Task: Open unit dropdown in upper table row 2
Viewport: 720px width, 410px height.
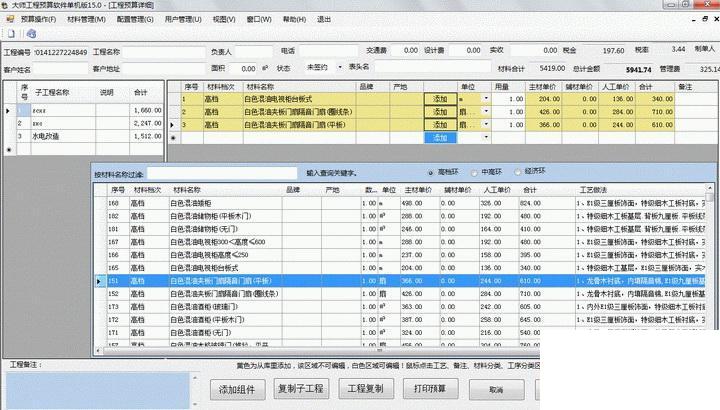Action: coord(486,112)
